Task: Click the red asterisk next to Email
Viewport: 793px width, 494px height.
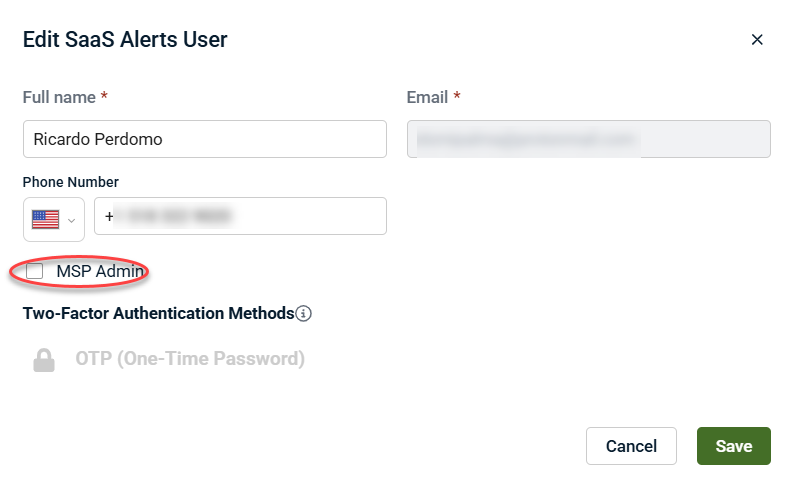Action: tap(457, 96)
